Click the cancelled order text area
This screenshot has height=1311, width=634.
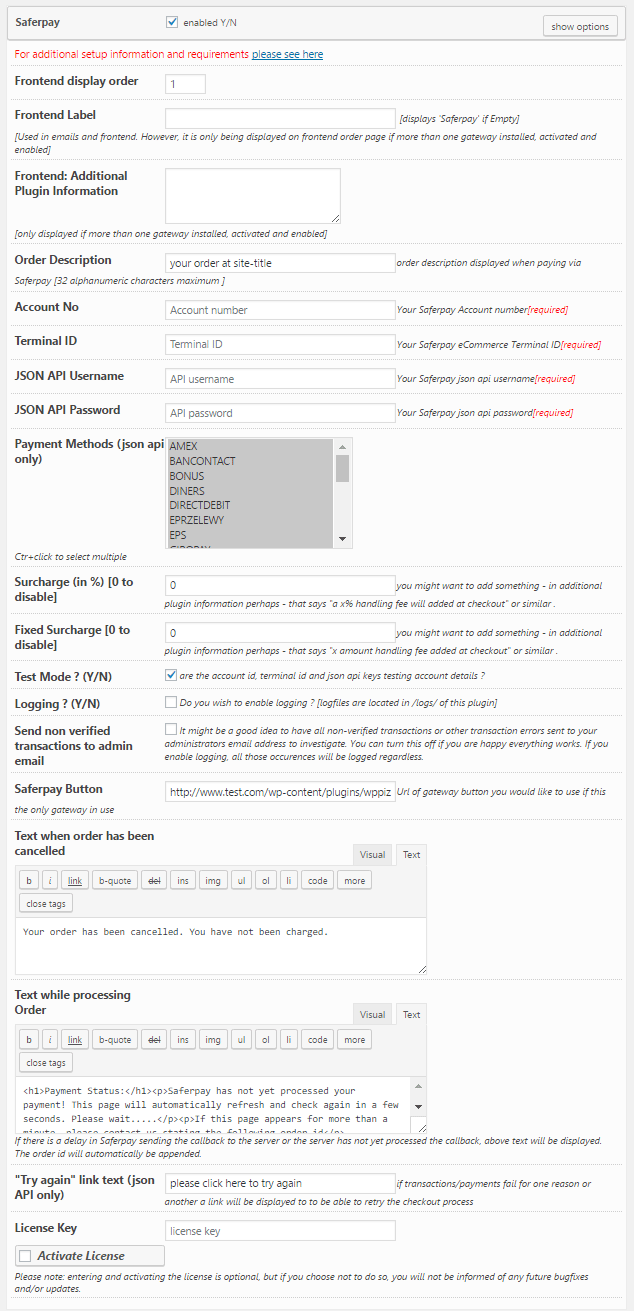click(x=221, y=946)
